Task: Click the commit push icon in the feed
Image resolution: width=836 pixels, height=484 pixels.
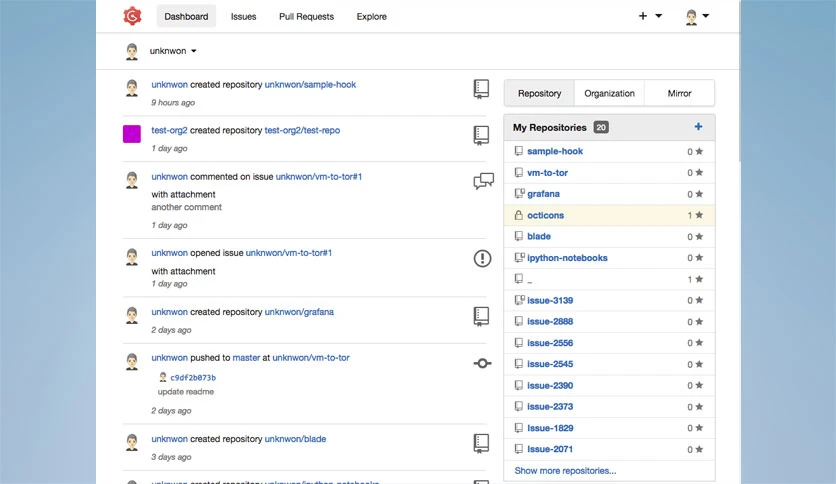Action: click(x=483, y=364)
